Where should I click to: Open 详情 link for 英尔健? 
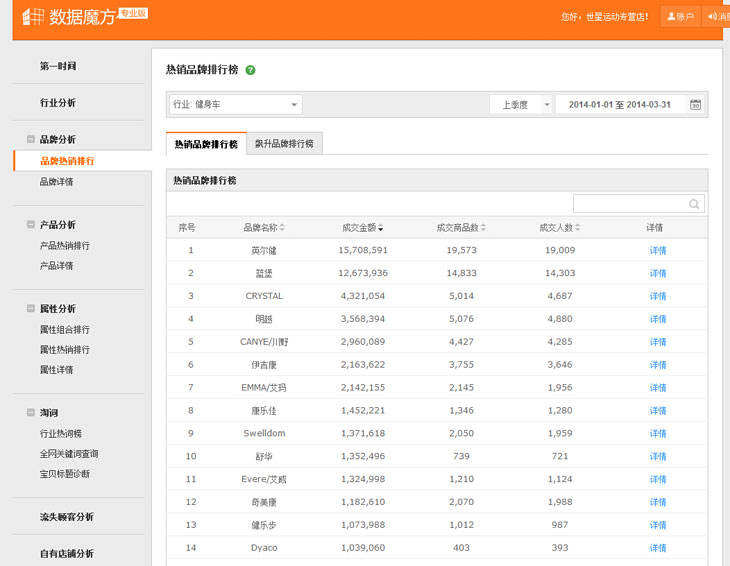[658, 250]
